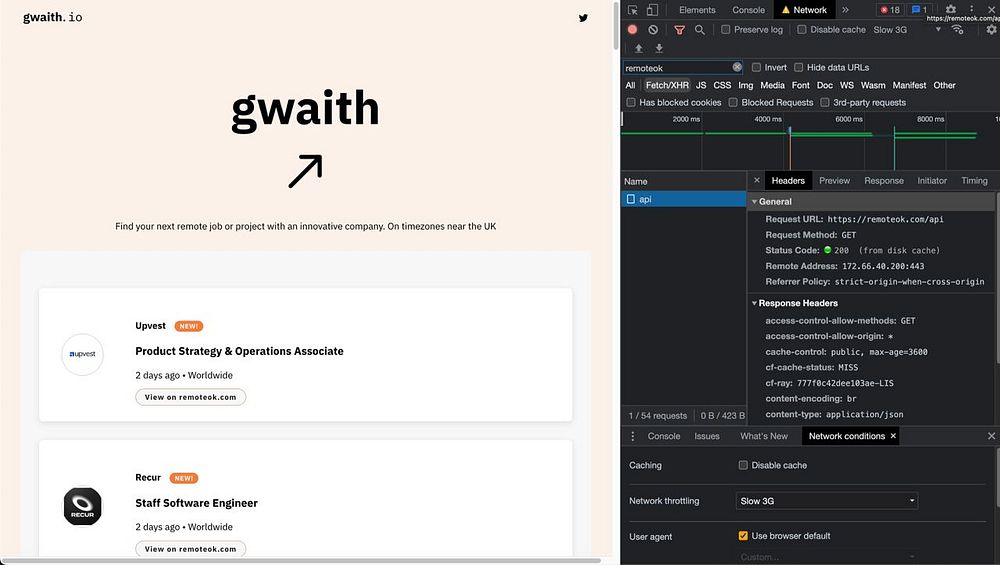Click the gwaith arrow logo
This screenshot has height=565, width=1000.
click(x=305, y=171)
